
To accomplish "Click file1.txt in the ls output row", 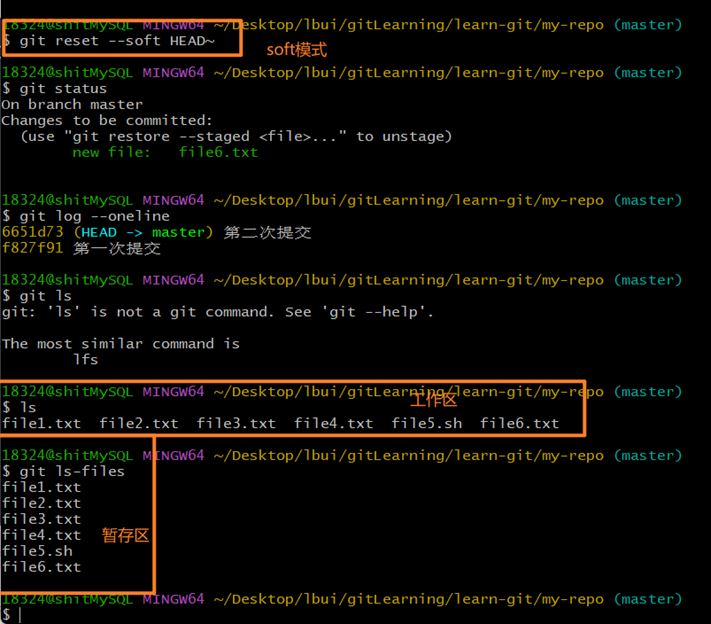I will pos(41,424).
